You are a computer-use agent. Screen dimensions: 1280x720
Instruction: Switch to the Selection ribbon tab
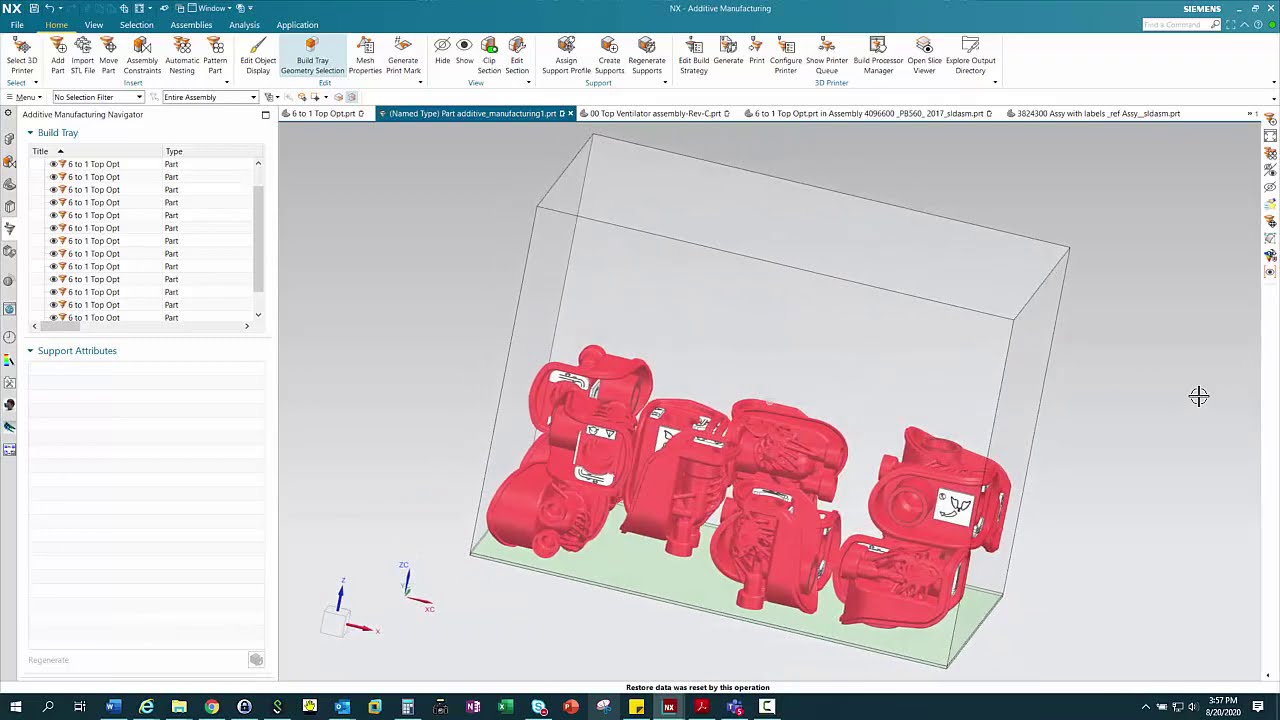pyautogui.click(x=136, y=25)
